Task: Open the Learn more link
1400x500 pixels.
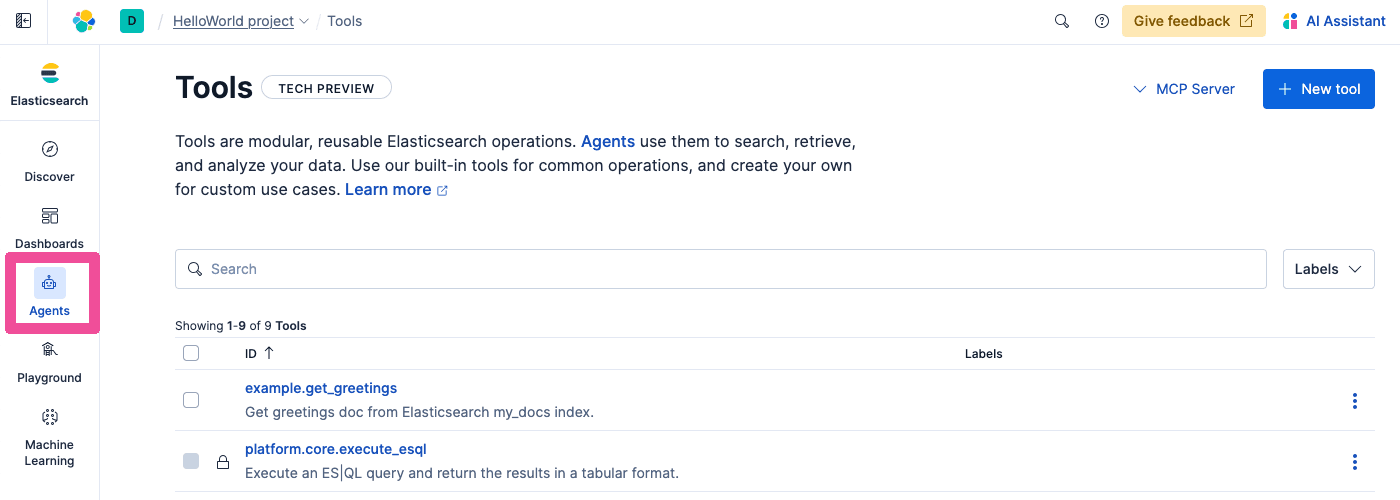Action: tap(396, 189)
